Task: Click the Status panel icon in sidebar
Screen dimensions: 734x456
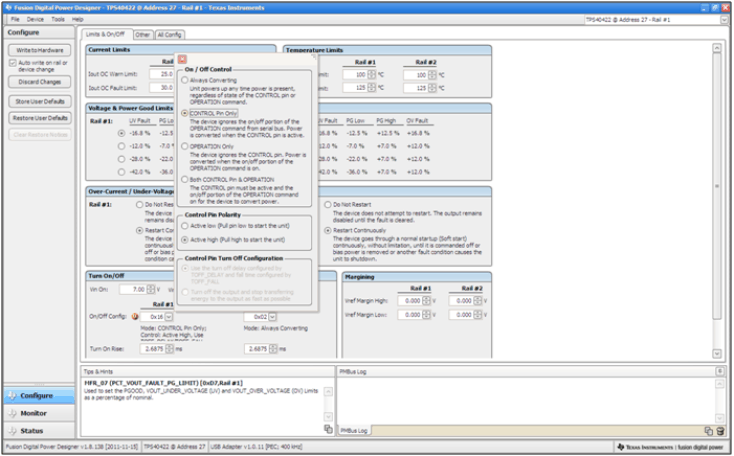Action: (x=12, y=431)
